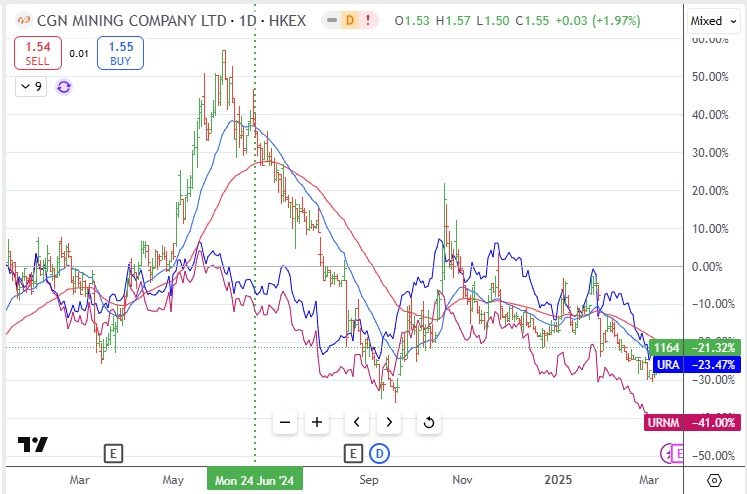The height and width of the screenshot is (494, 747).
Task: Click the -50.00% axis label
Action: (x=712, y=456)
